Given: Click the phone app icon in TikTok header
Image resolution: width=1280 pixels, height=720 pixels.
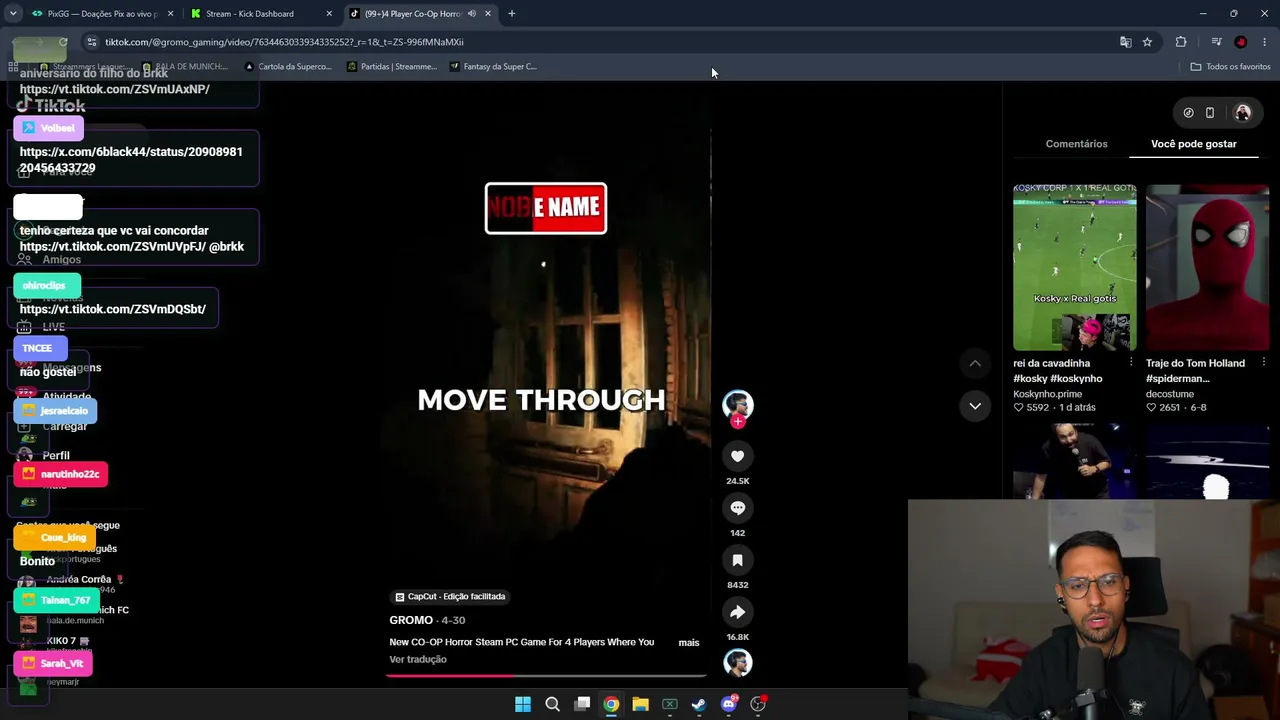Looking at the screenshot, I should [1210, 113].
